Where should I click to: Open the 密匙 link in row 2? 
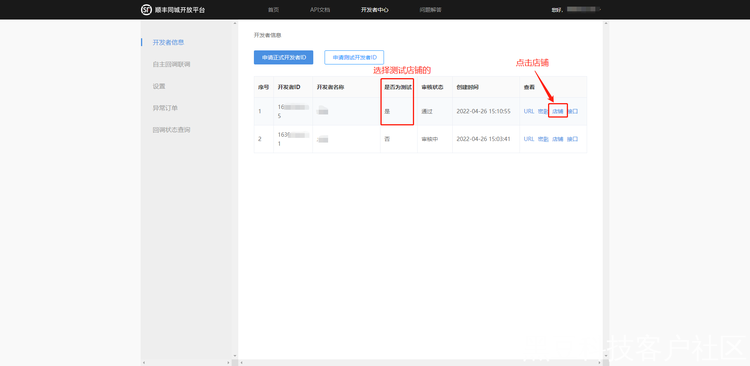pyautogui.click(x=543, y=139)
